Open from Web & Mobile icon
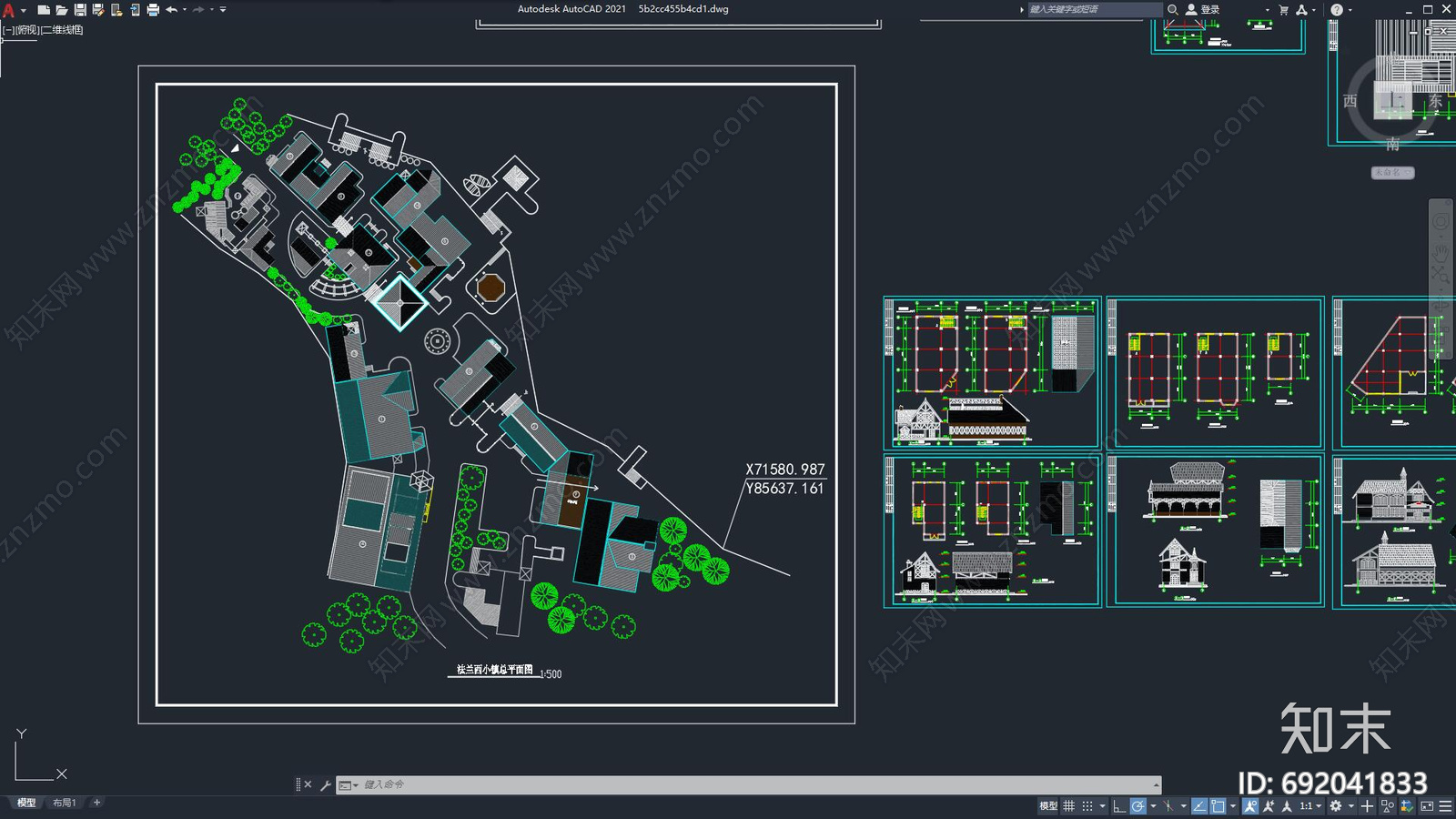The image size is (1456, 819). pos(116,10)
